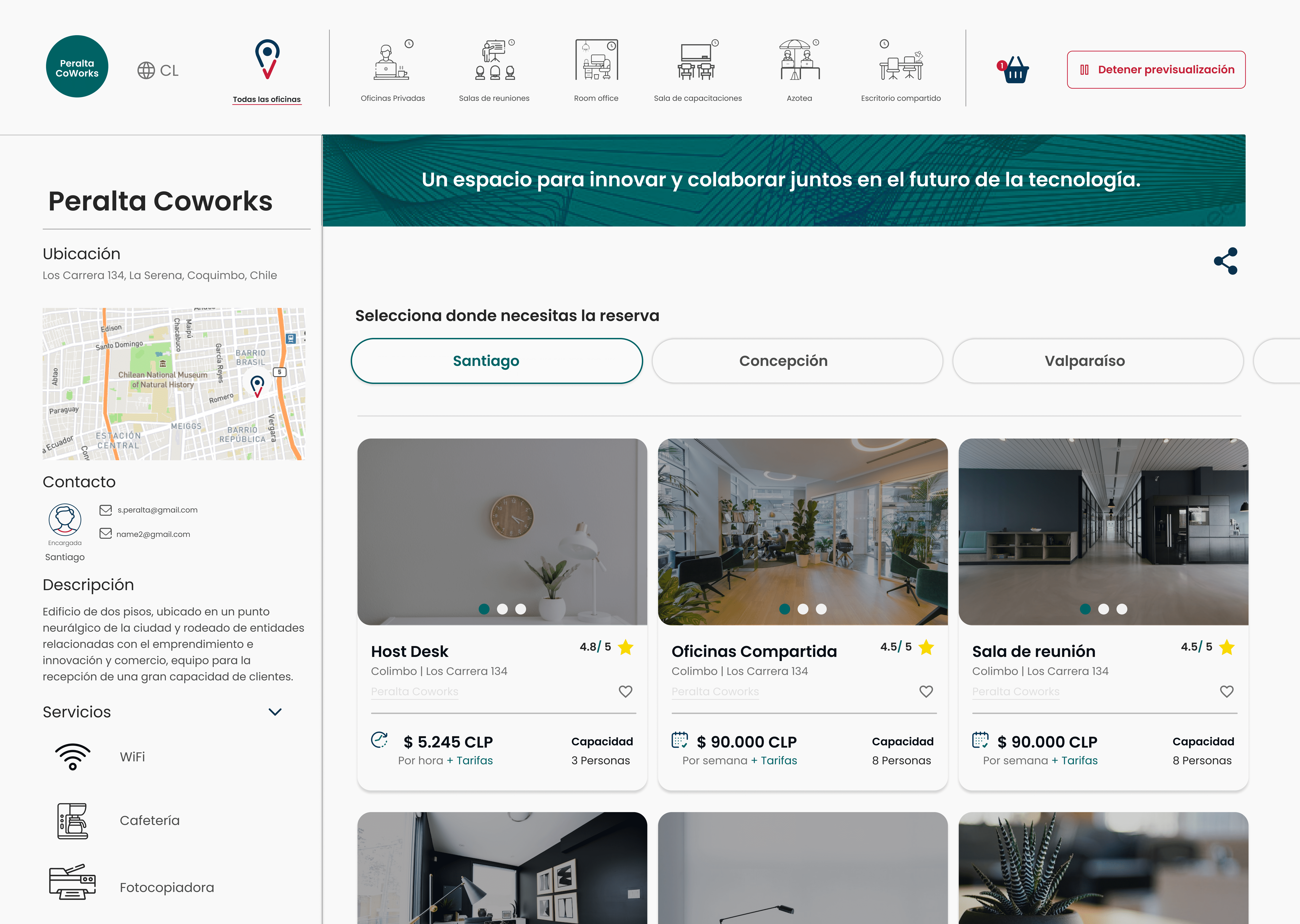
Task: Open Escritorio compartido category
Action: point(901,71)
